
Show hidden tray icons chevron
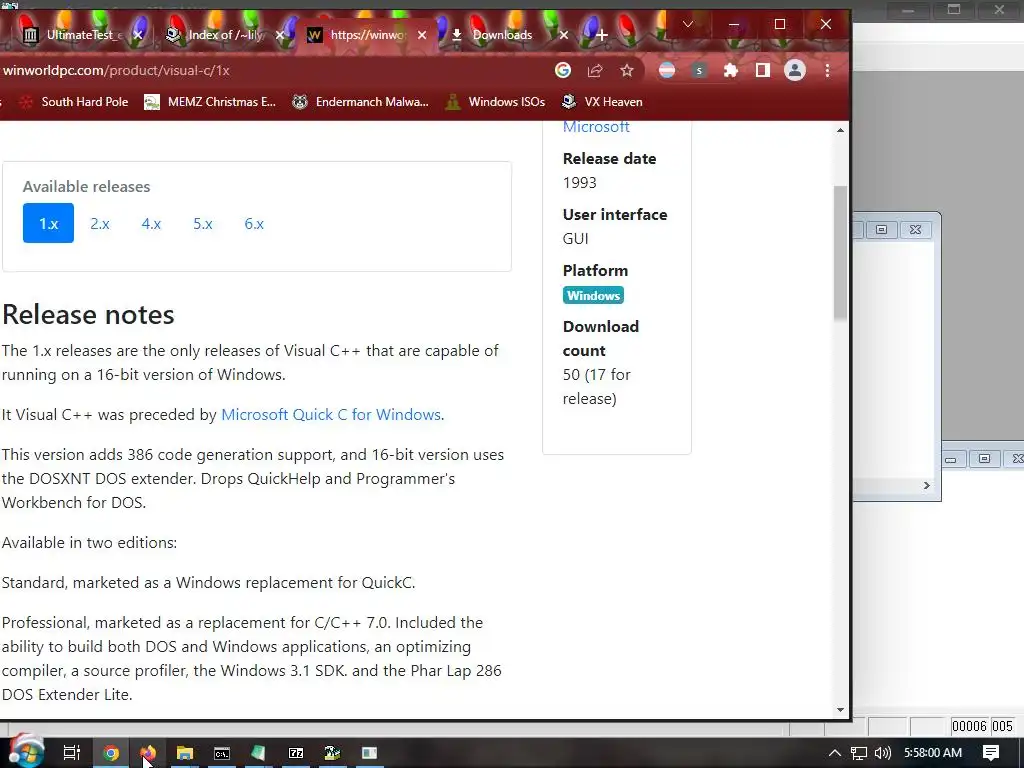click(835, 753)
